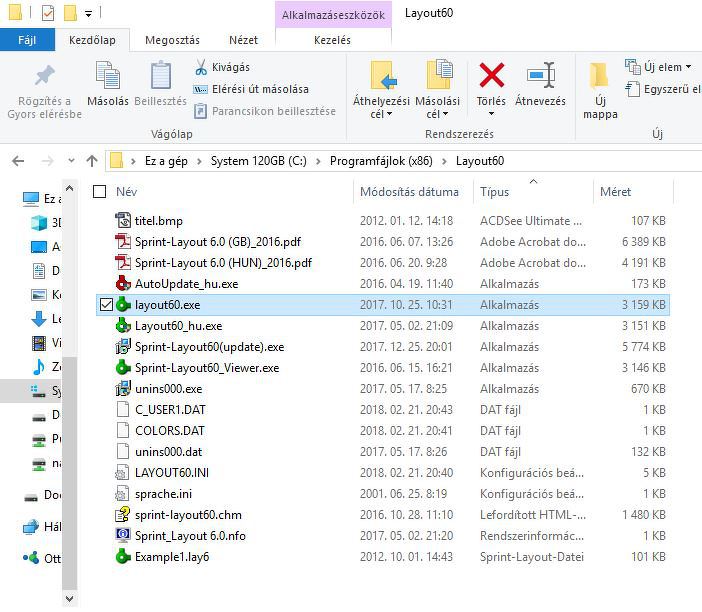The height and width of the screenshot is (612, 702).
Task: Click the Beillesztés clipboard icon
Action: (x=161, y=75)
